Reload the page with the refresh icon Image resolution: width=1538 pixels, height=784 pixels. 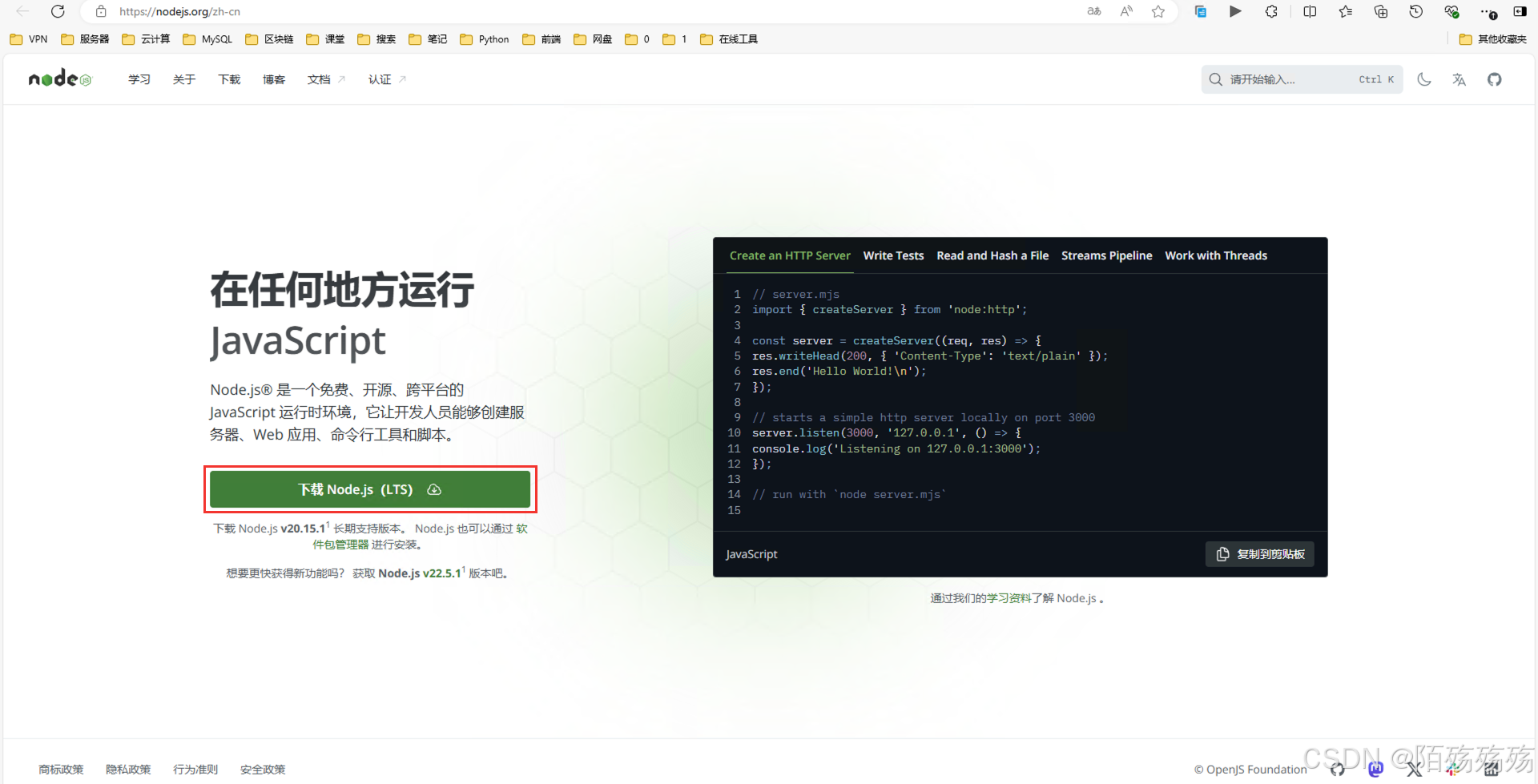(58, 11)
